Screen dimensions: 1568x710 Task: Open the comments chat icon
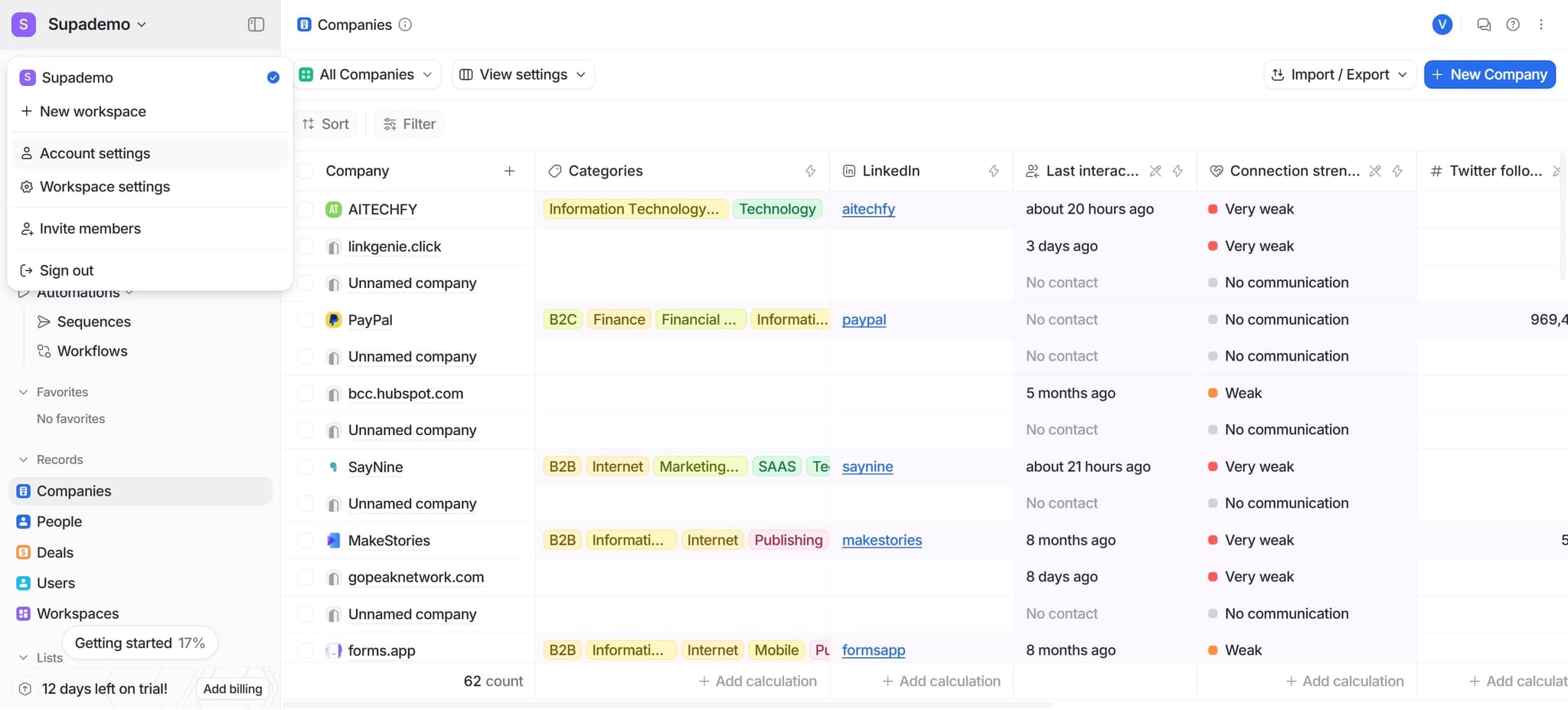tap(1484, 25)
